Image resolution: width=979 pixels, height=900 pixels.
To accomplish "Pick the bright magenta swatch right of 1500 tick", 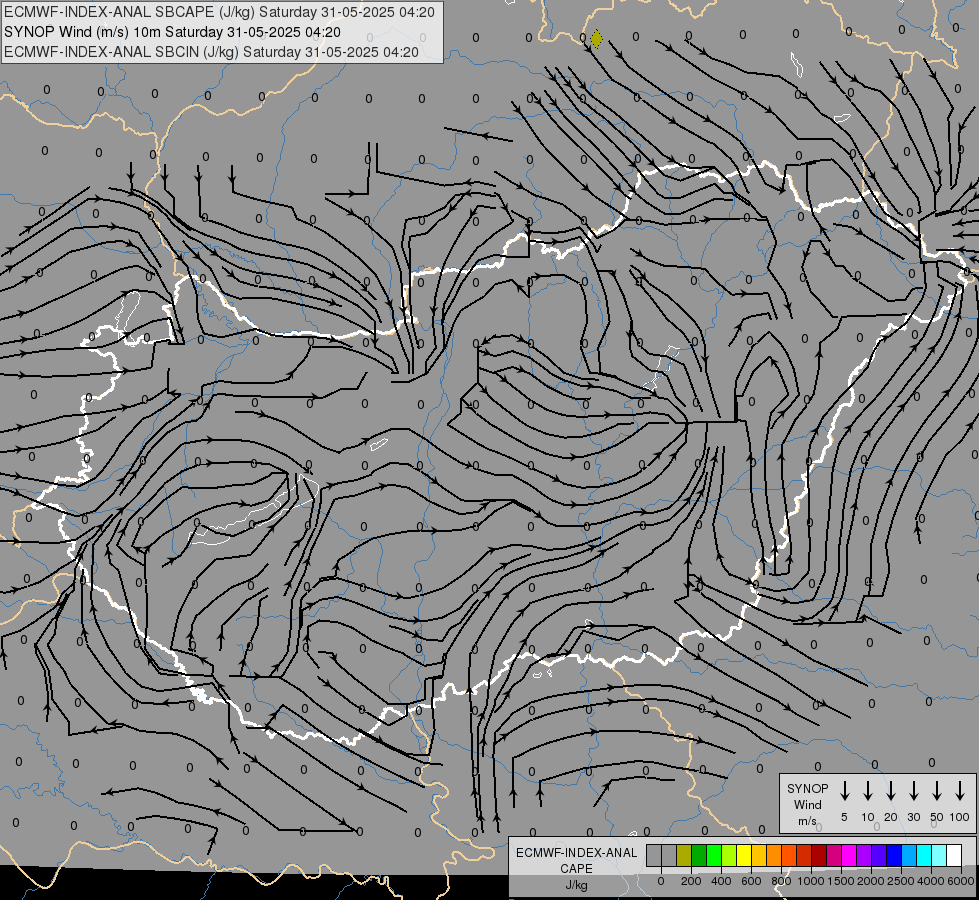I will (x=849, y=855).
